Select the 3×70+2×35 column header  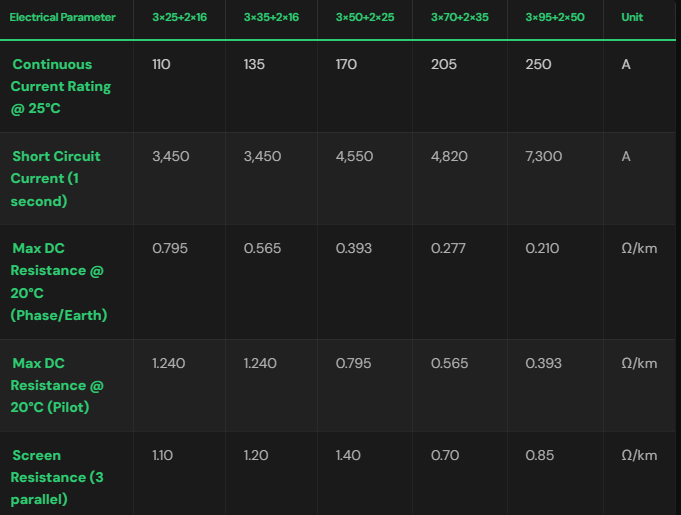(x=460, y=17)
